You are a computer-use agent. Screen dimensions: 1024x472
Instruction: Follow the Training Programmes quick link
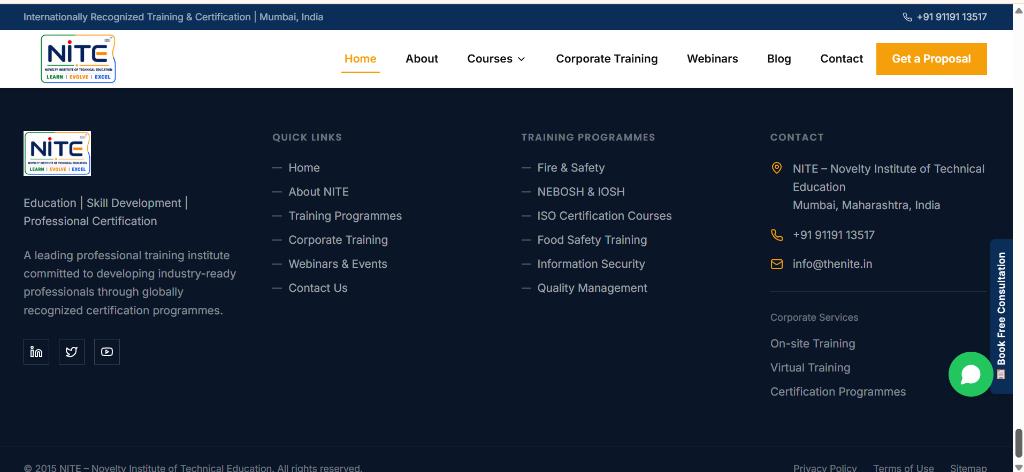(x=345, y=216)
